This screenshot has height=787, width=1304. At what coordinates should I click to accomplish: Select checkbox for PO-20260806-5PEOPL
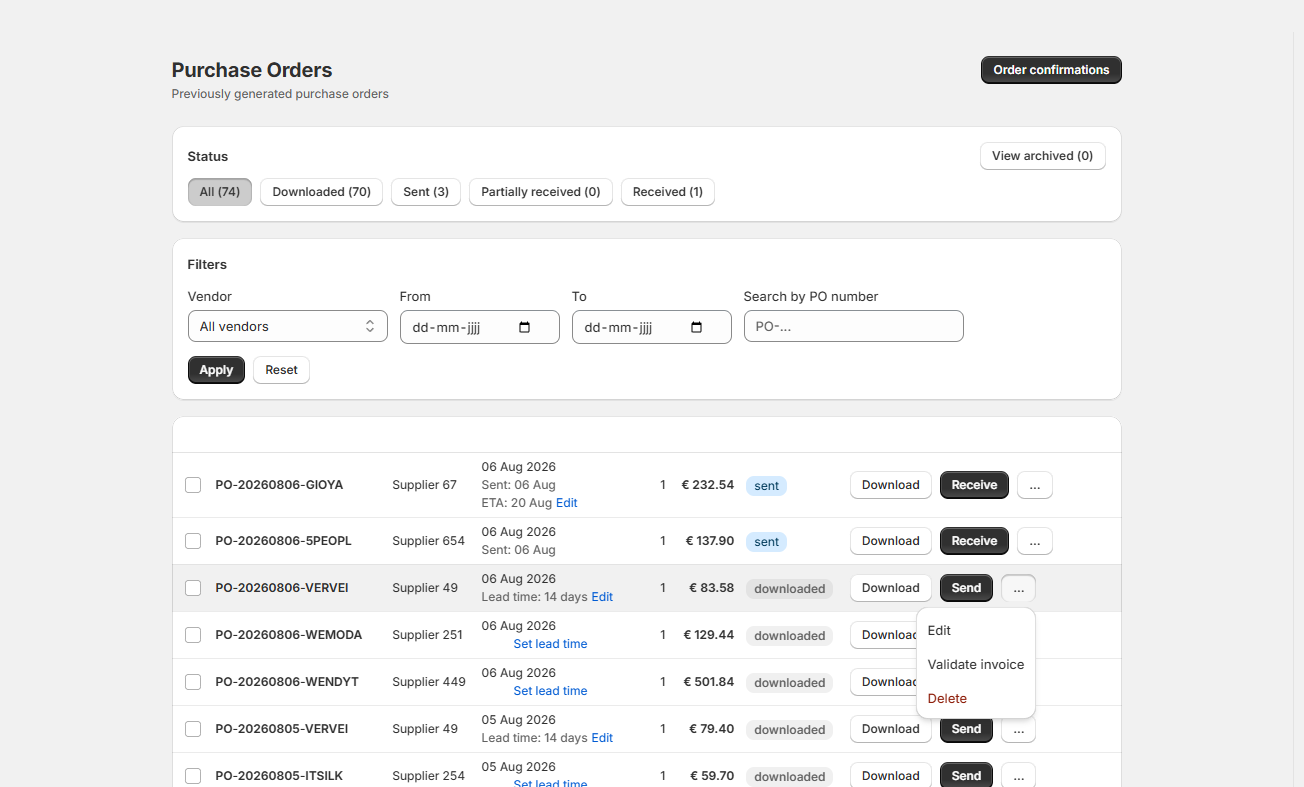[193, 541]
